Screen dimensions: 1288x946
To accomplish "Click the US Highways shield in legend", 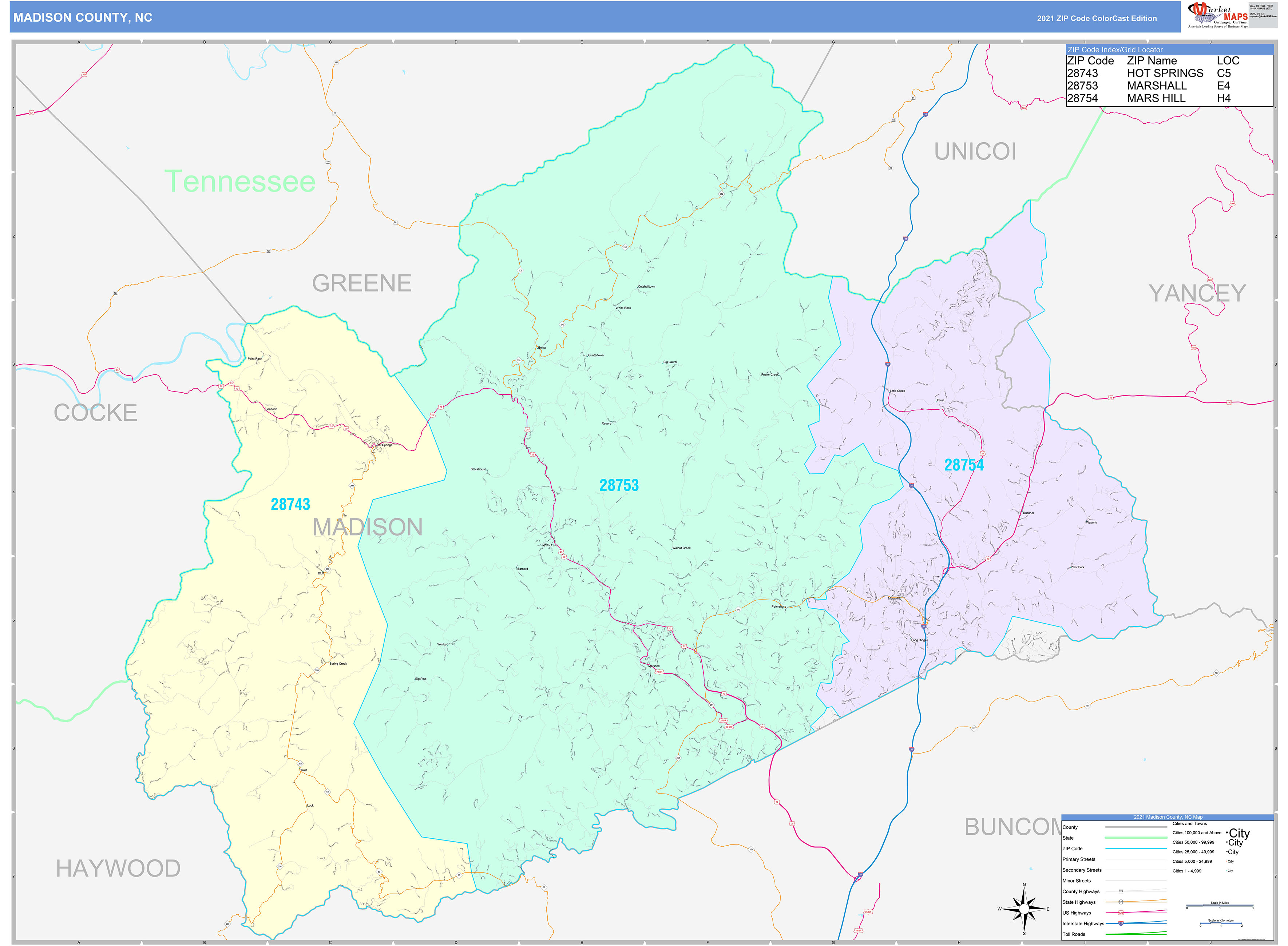I will pyautogui.click(x=1121, y=913).
